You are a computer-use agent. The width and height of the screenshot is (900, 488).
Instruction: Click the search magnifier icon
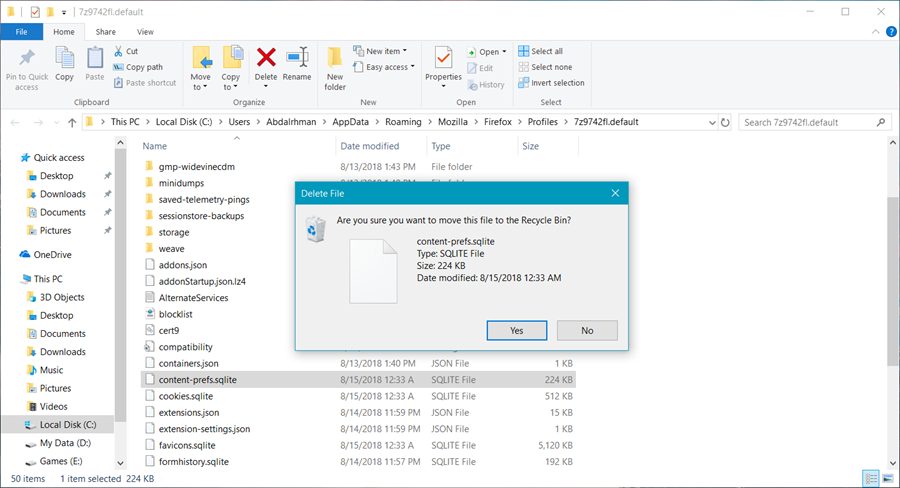point(881,122)
